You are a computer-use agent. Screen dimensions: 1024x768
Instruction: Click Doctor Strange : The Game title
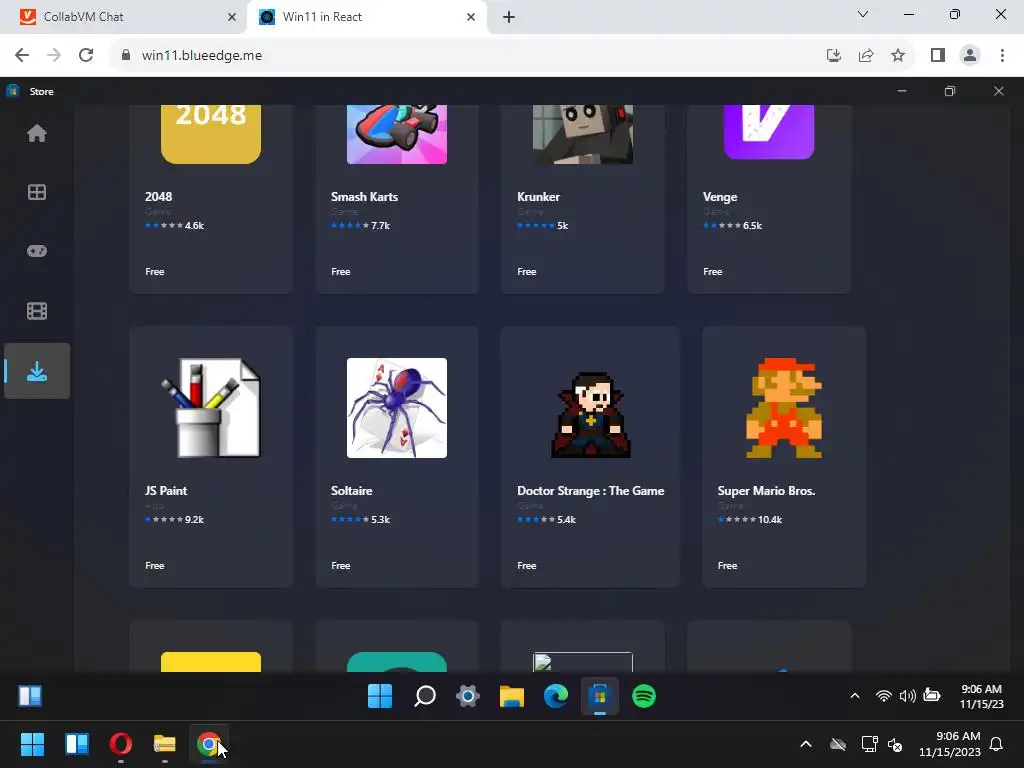click(x=590, y=490)
